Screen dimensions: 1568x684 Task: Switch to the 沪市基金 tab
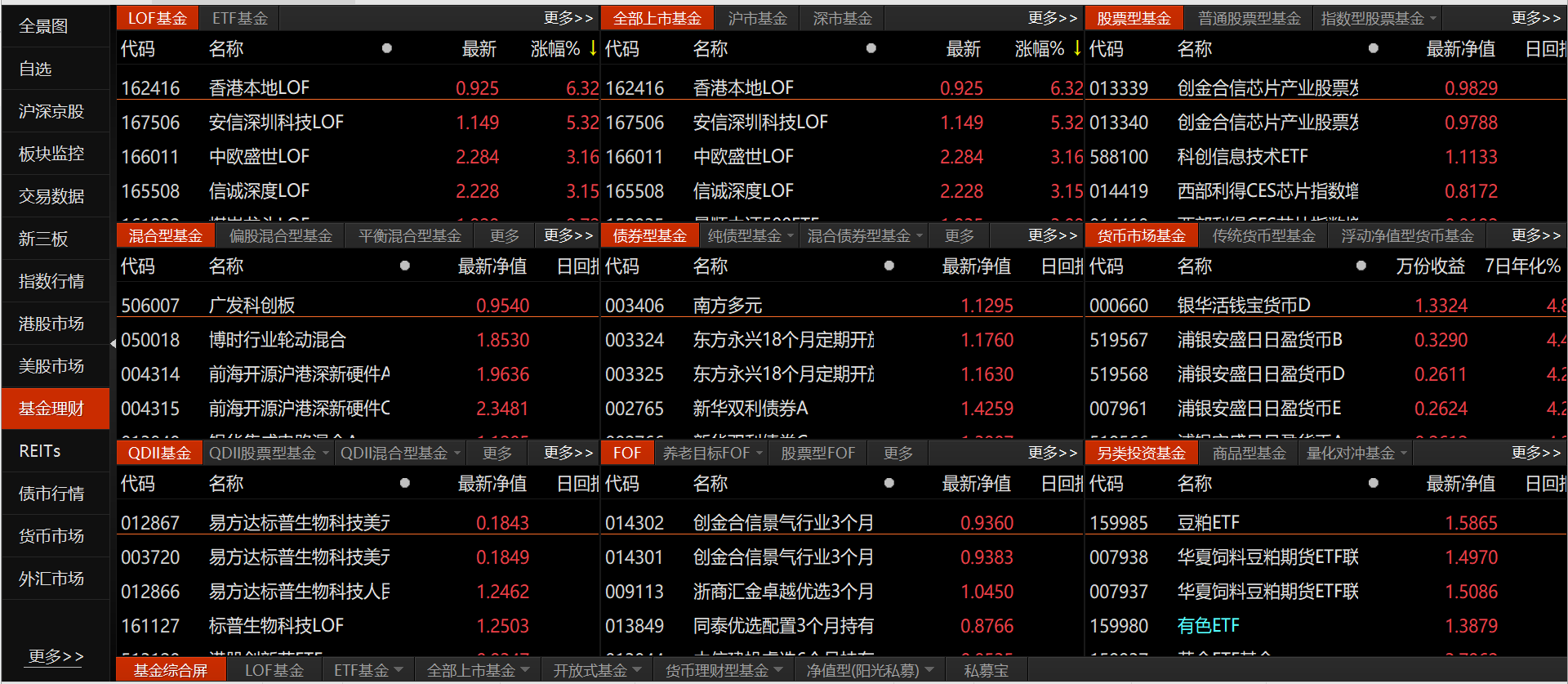[x=758, y=18]
